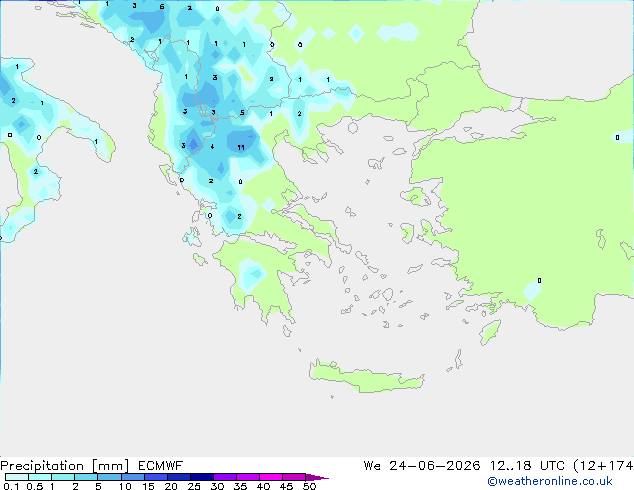The width and height of the screenshot is (634, 490).
Task: Click the '11' precipitation value on map
Action: tap(241, 148)
